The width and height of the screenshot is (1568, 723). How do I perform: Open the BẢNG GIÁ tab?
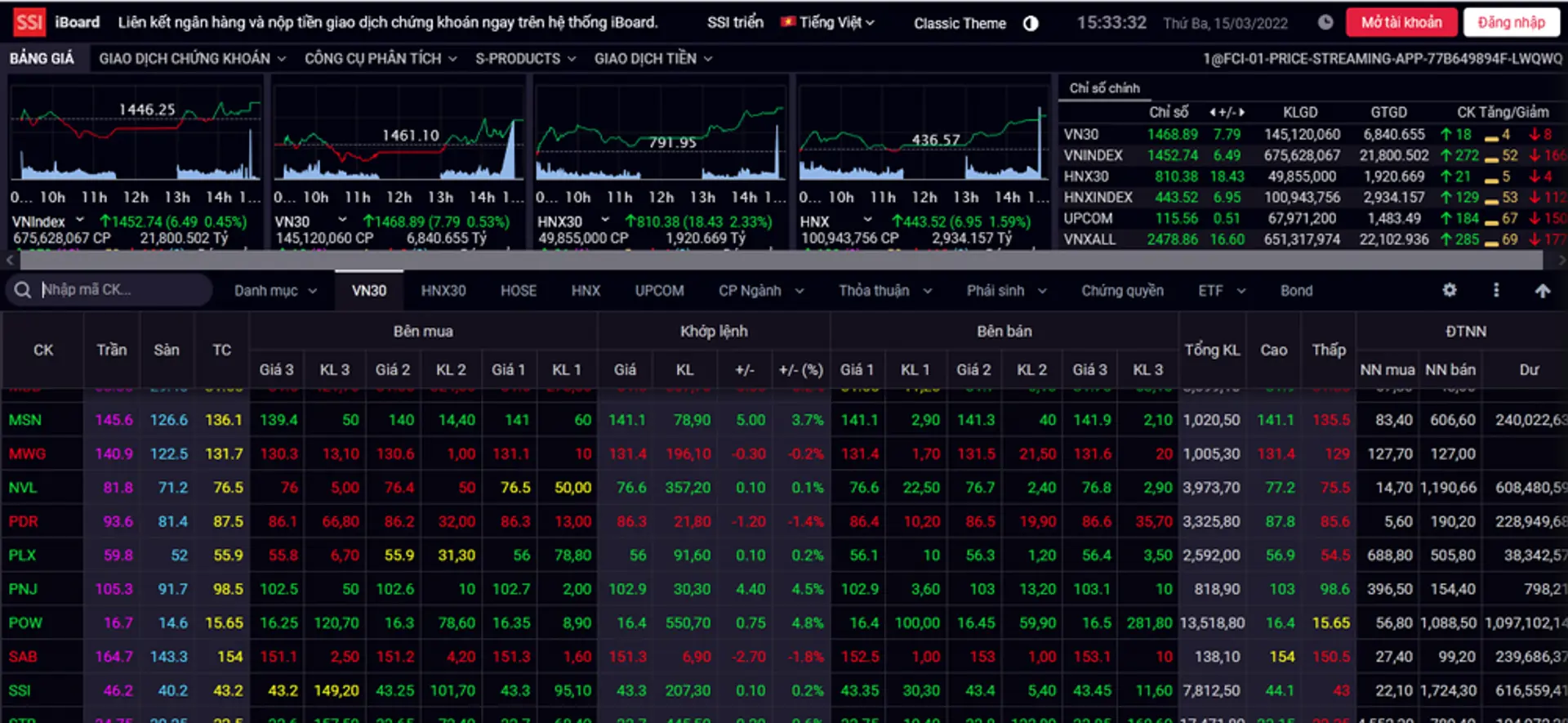[x=42, y=59]
